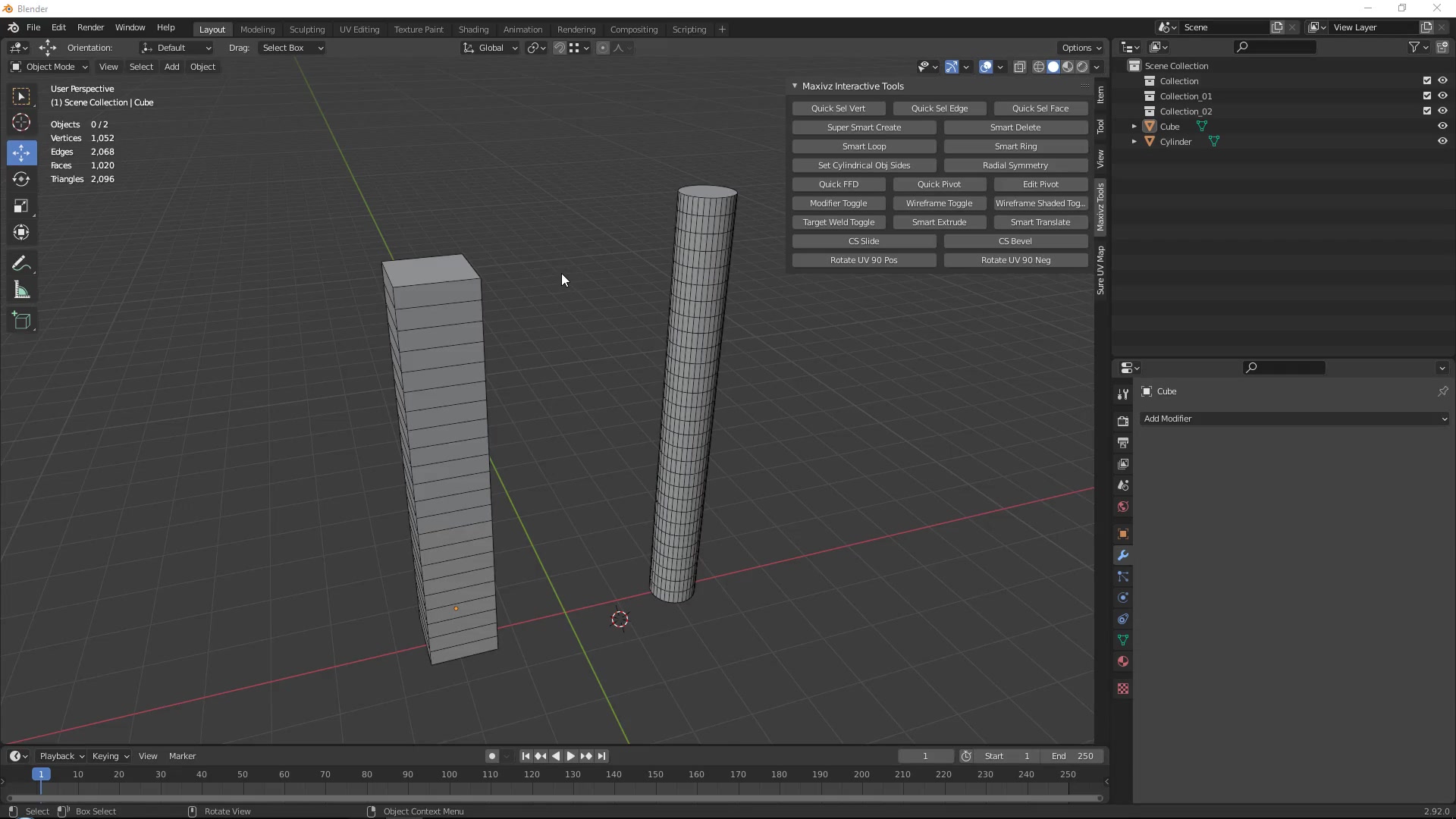The image size is (1456, 819).
Task: Uncheck the Collection checkbox in outliner
Action: coord(1427,81)
